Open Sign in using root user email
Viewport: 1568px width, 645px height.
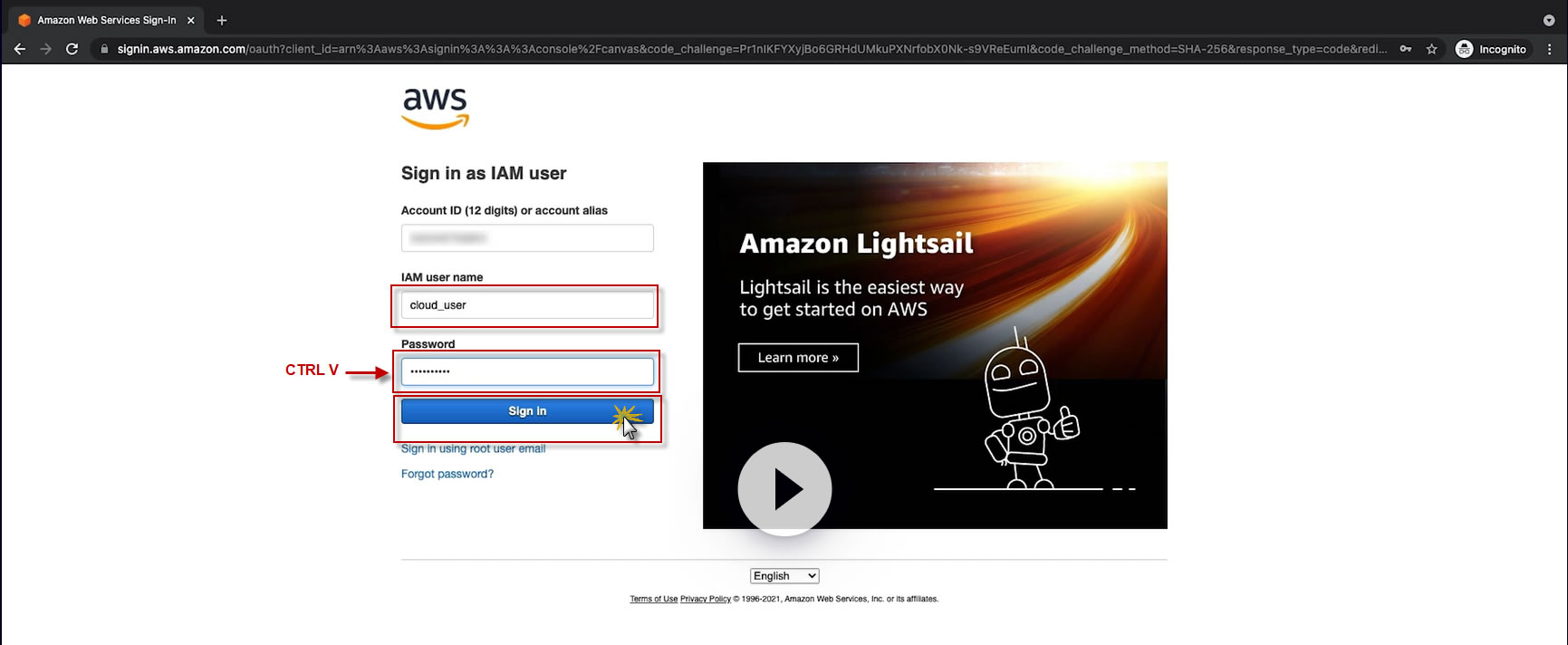pos(473,448)
